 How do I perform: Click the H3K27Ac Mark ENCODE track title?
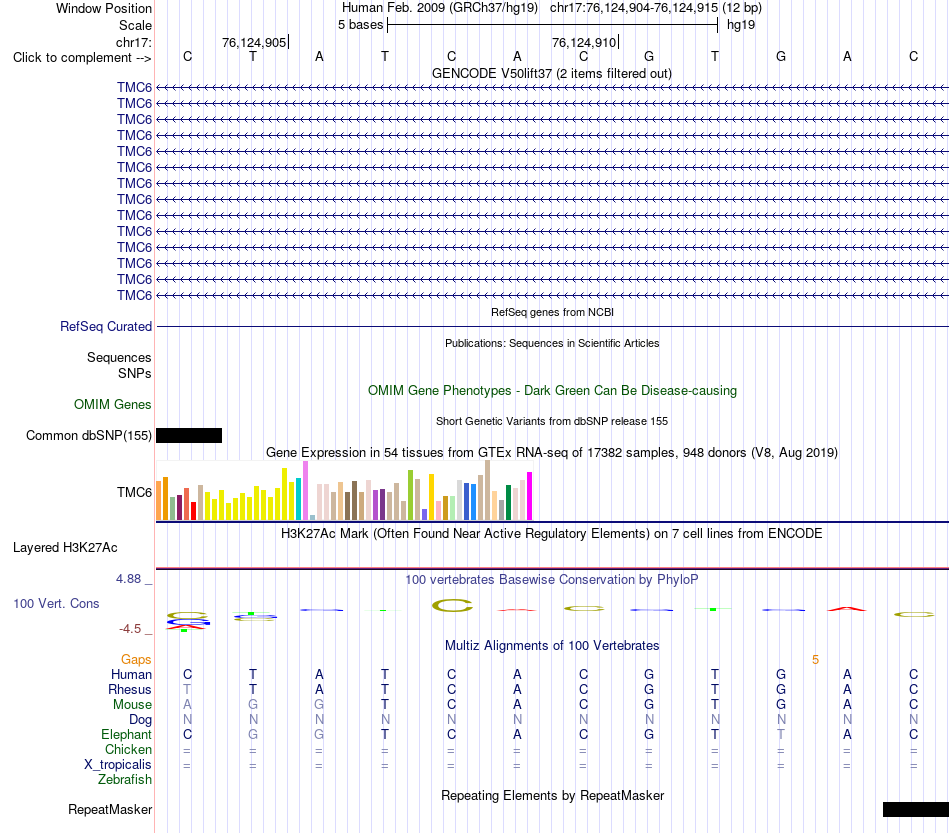pyautogui.click(x=552, y=534)
